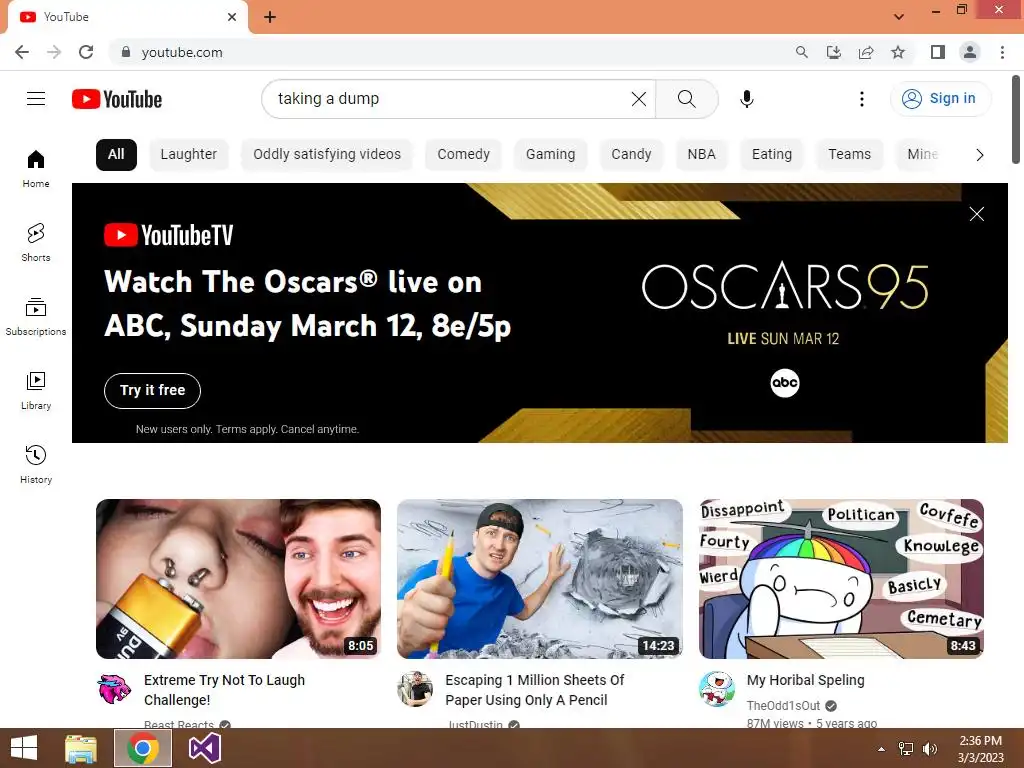The width and height of the screenshot is (1024, 768).
Task: Open TheOdd1sOut channel link
Action: [783, 706]
